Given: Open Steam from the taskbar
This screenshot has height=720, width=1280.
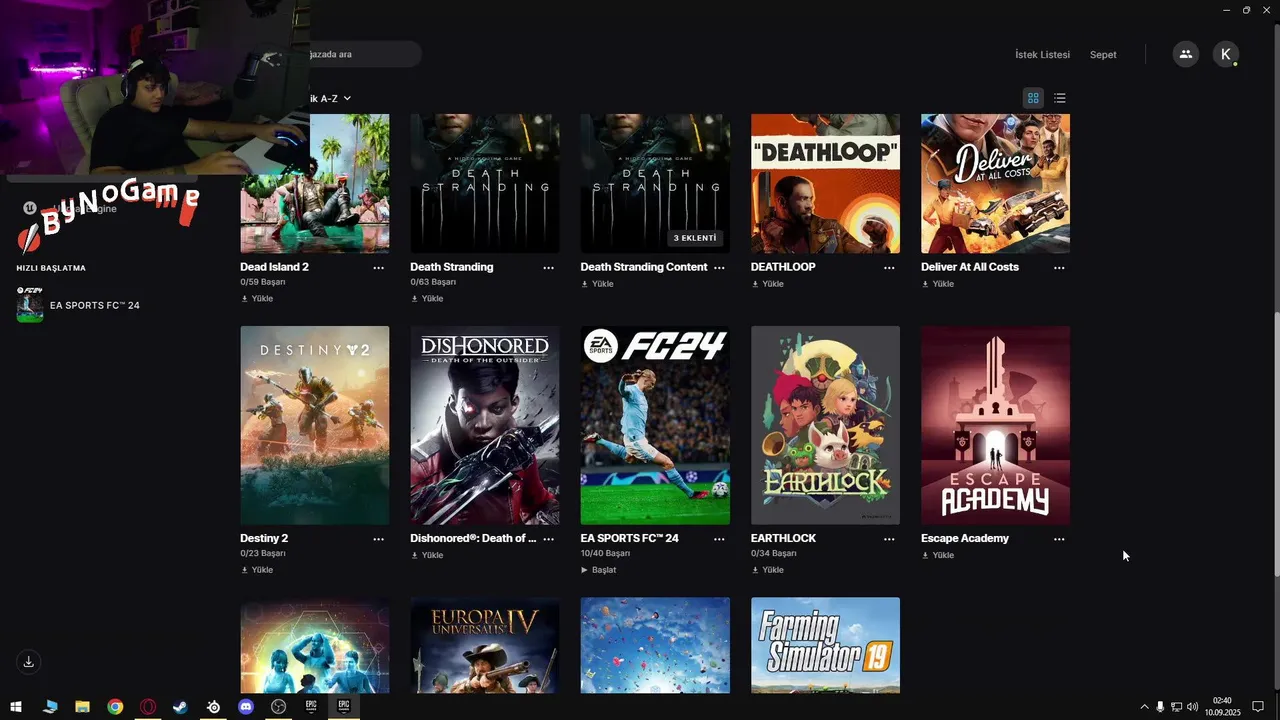Looking at the screenshot, I should tap(181, 707).
